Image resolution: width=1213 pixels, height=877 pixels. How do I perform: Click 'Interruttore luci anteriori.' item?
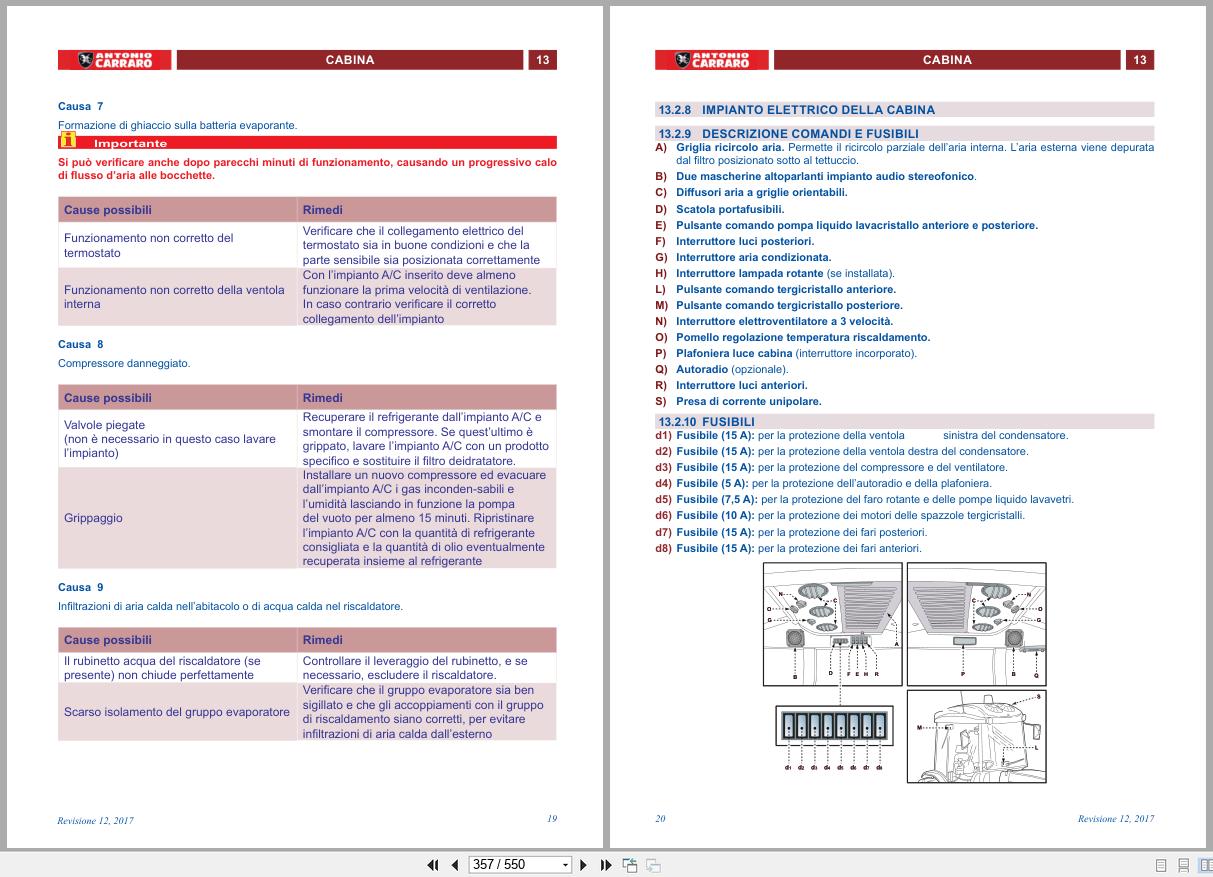tap(741, 385)
